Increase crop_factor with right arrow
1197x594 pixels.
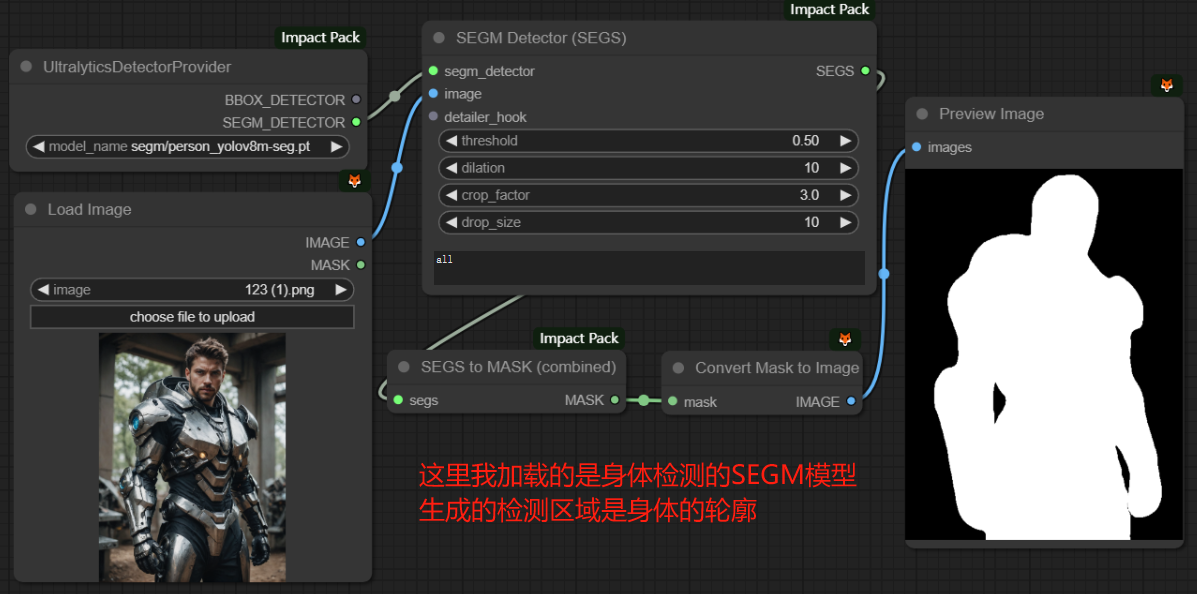click(x=845, y=195)
